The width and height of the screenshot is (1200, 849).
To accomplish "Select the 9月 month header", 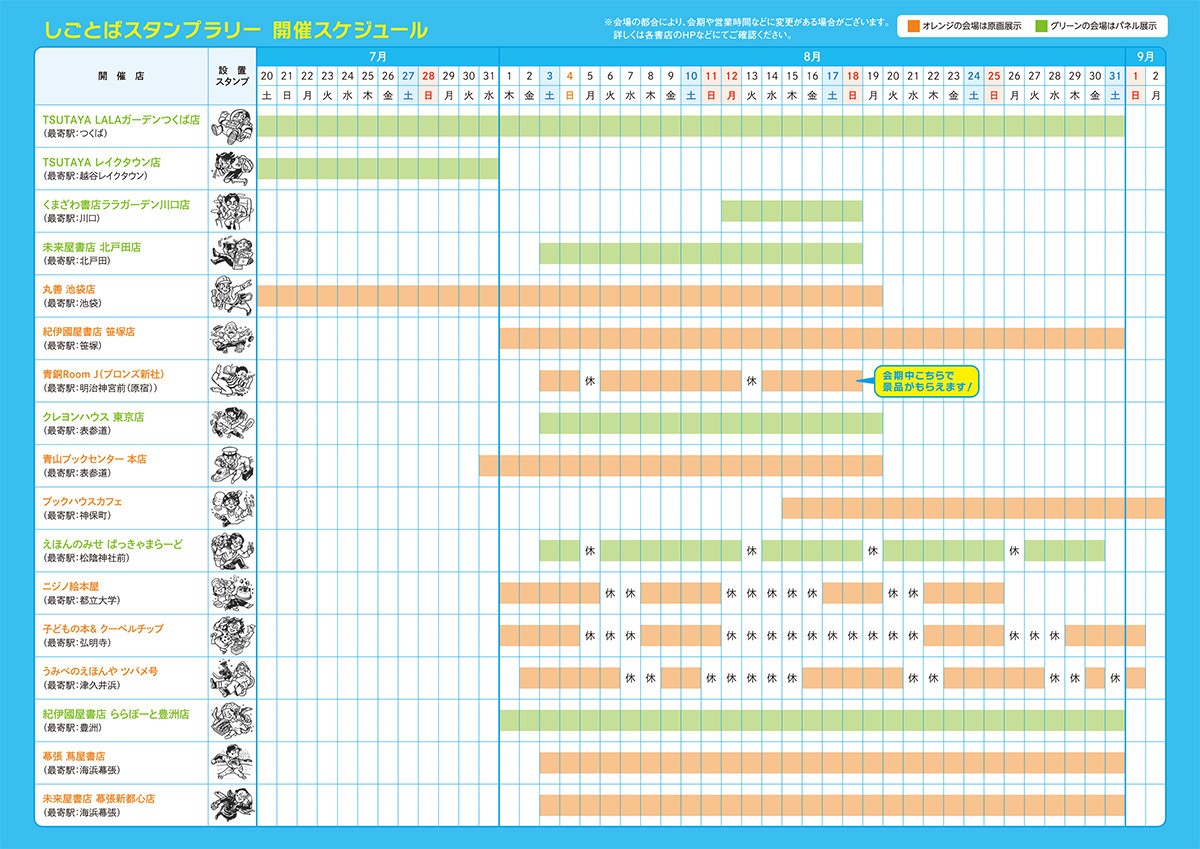I will coord(1146,56).
